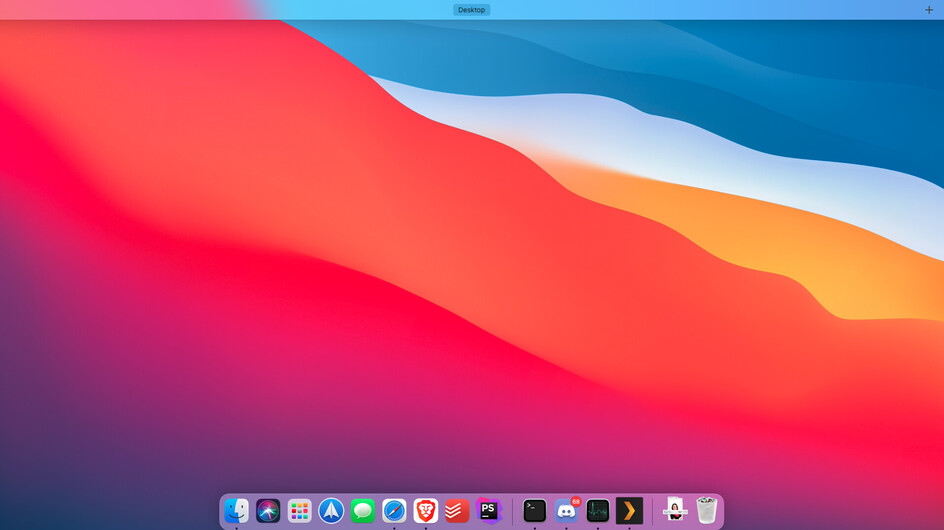Add a new desktop space with plus button

point(929,10)
